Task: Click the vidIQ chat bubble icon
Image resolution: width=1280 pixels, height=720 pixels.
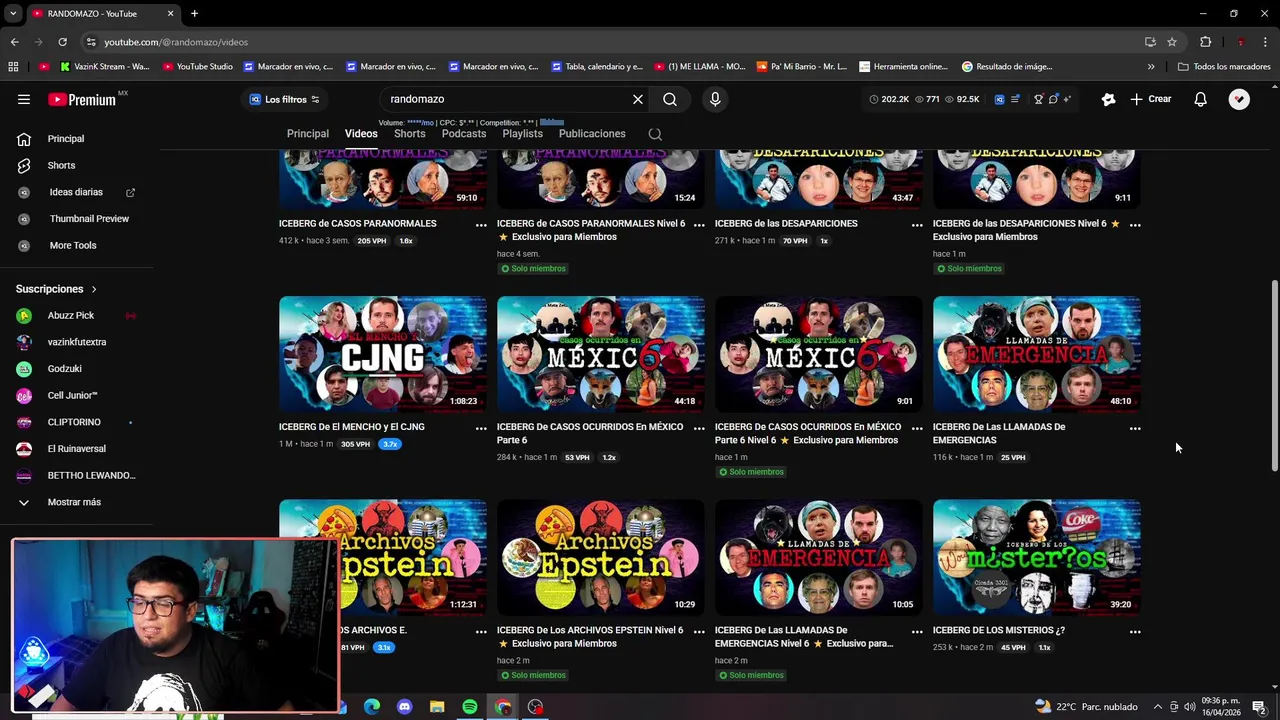Action: click(1053, 99)
